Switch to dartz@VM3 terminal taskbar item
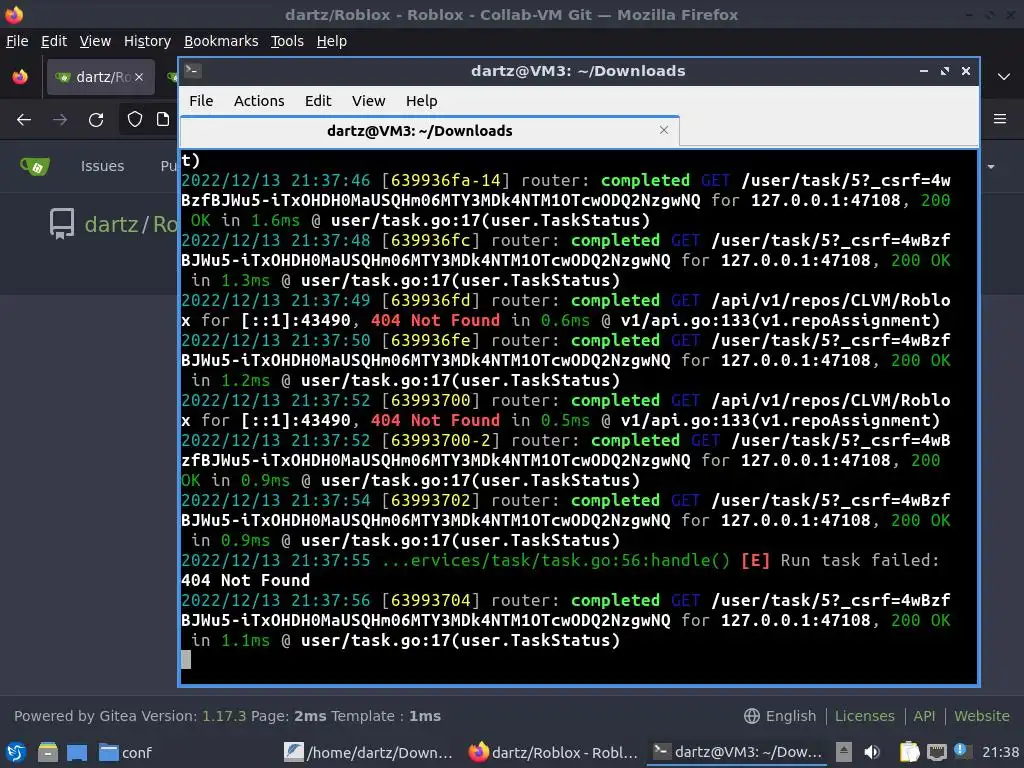 738,752
